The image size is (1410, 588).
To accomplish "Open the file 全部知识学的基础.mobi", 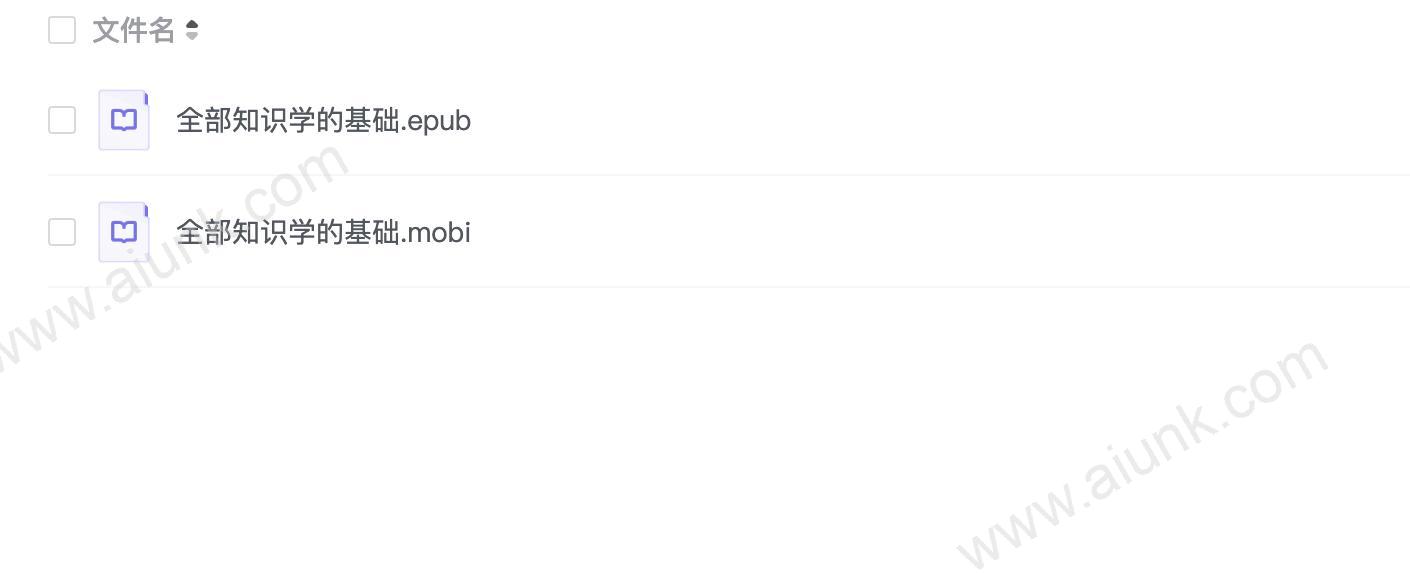I will point(323,233).
